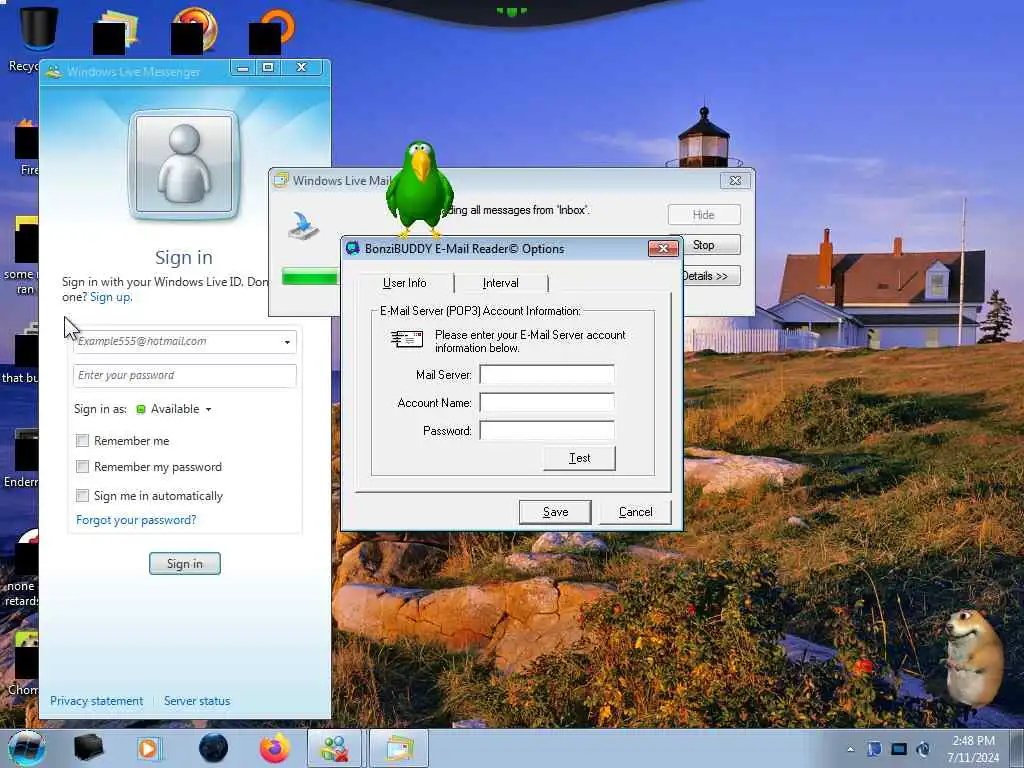Click the Messenger profile picture placeholder
This screenshot has width=1024, height=768.
pos(184,163)
